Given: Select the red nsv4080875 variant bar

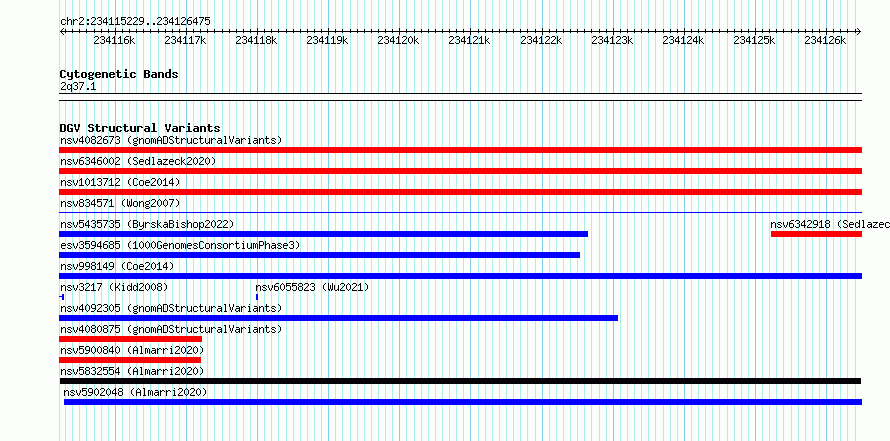Looking at the screenshot, I should click(131, 339).
